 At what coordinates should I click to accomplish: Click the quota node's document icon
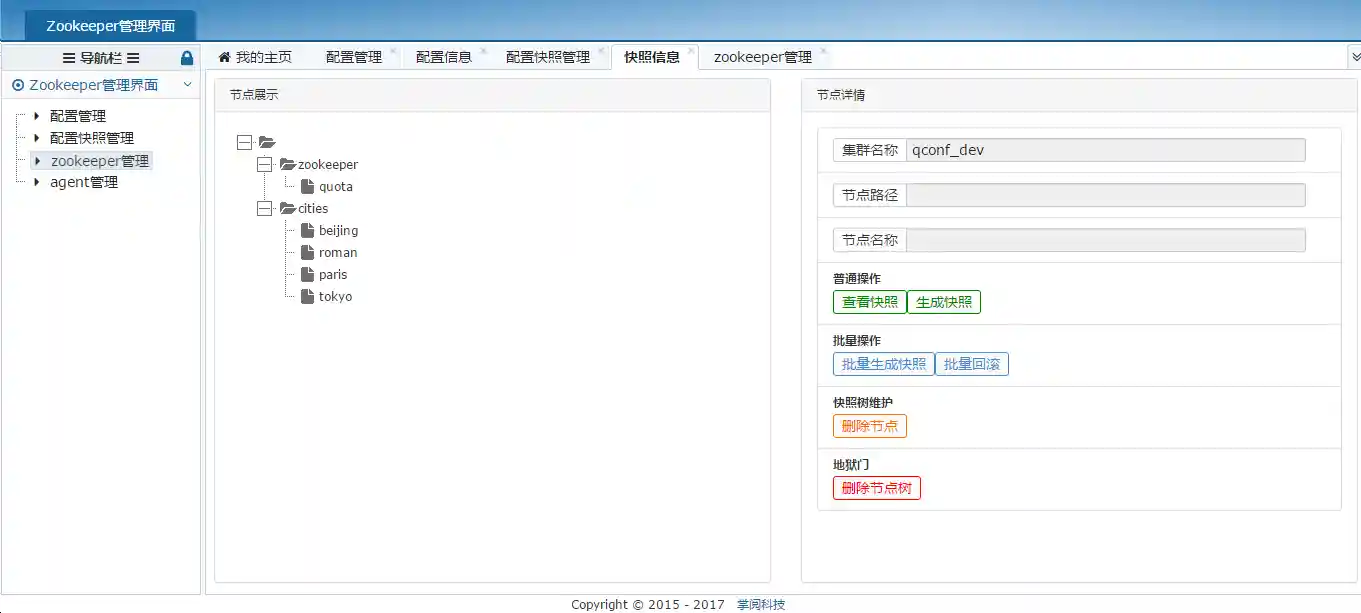coord(306,186)
